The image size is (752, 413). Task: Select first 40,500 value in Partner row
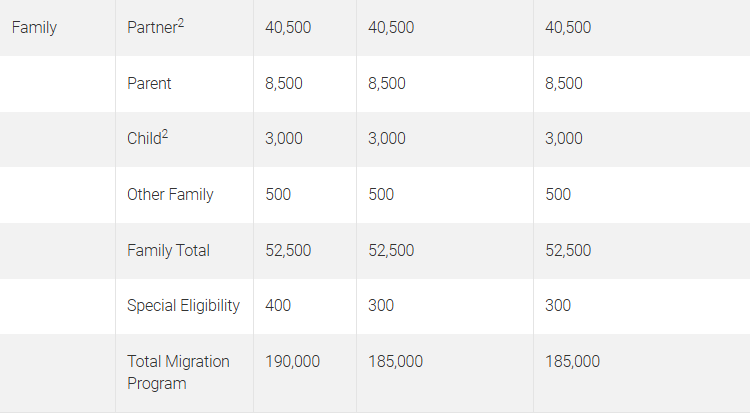288,28
